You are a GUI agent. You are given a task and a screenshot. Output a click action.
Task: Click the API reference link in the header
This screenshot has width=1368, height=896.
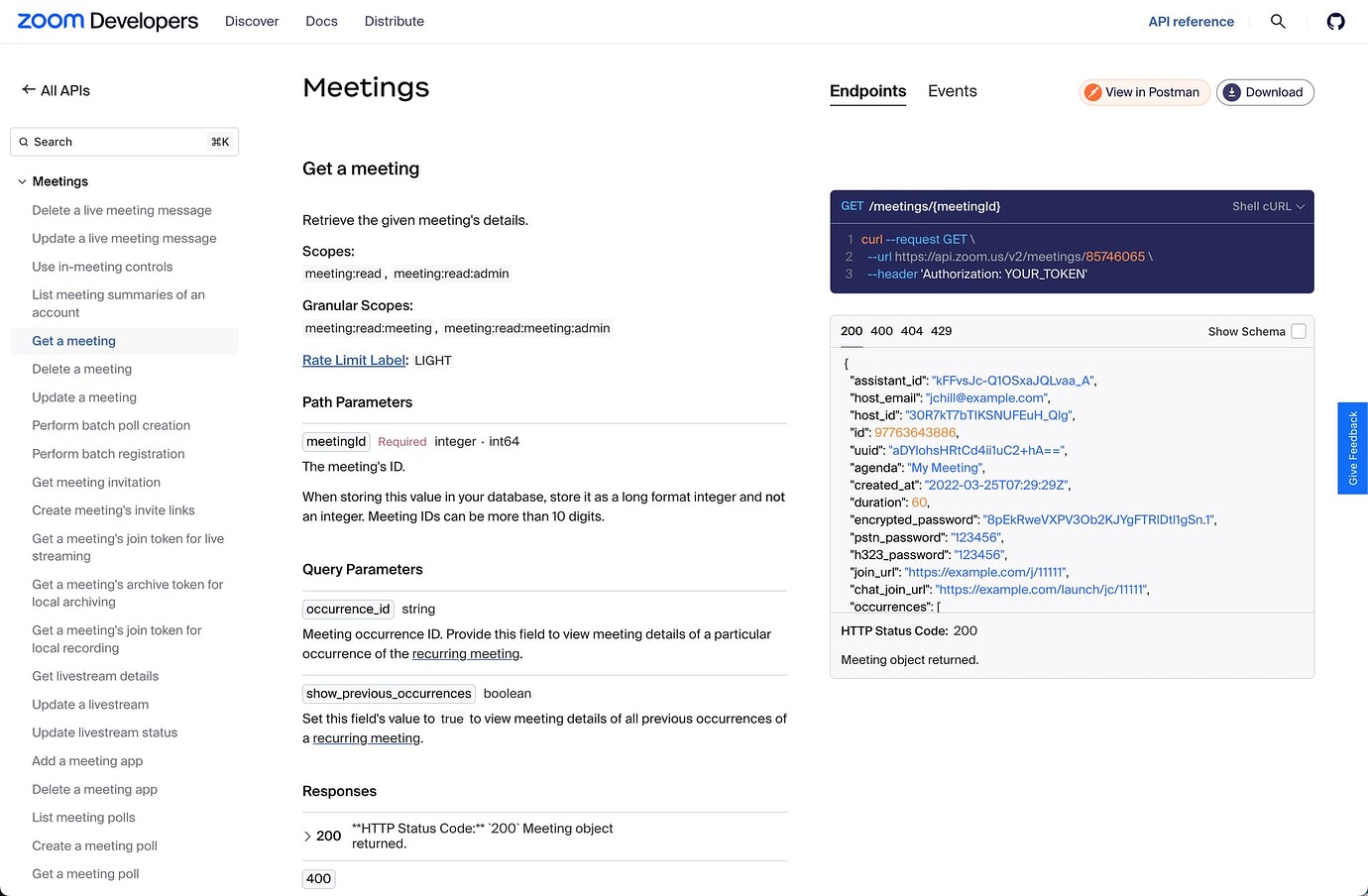1191,21
